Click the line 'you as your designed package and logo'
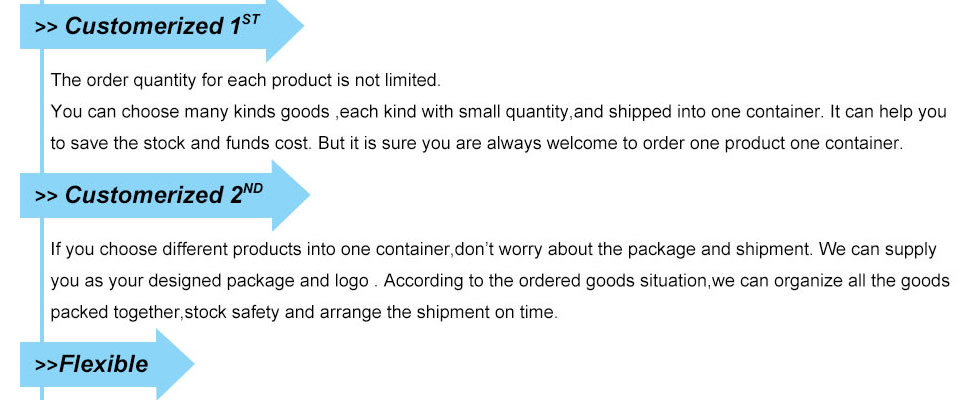 499,281
